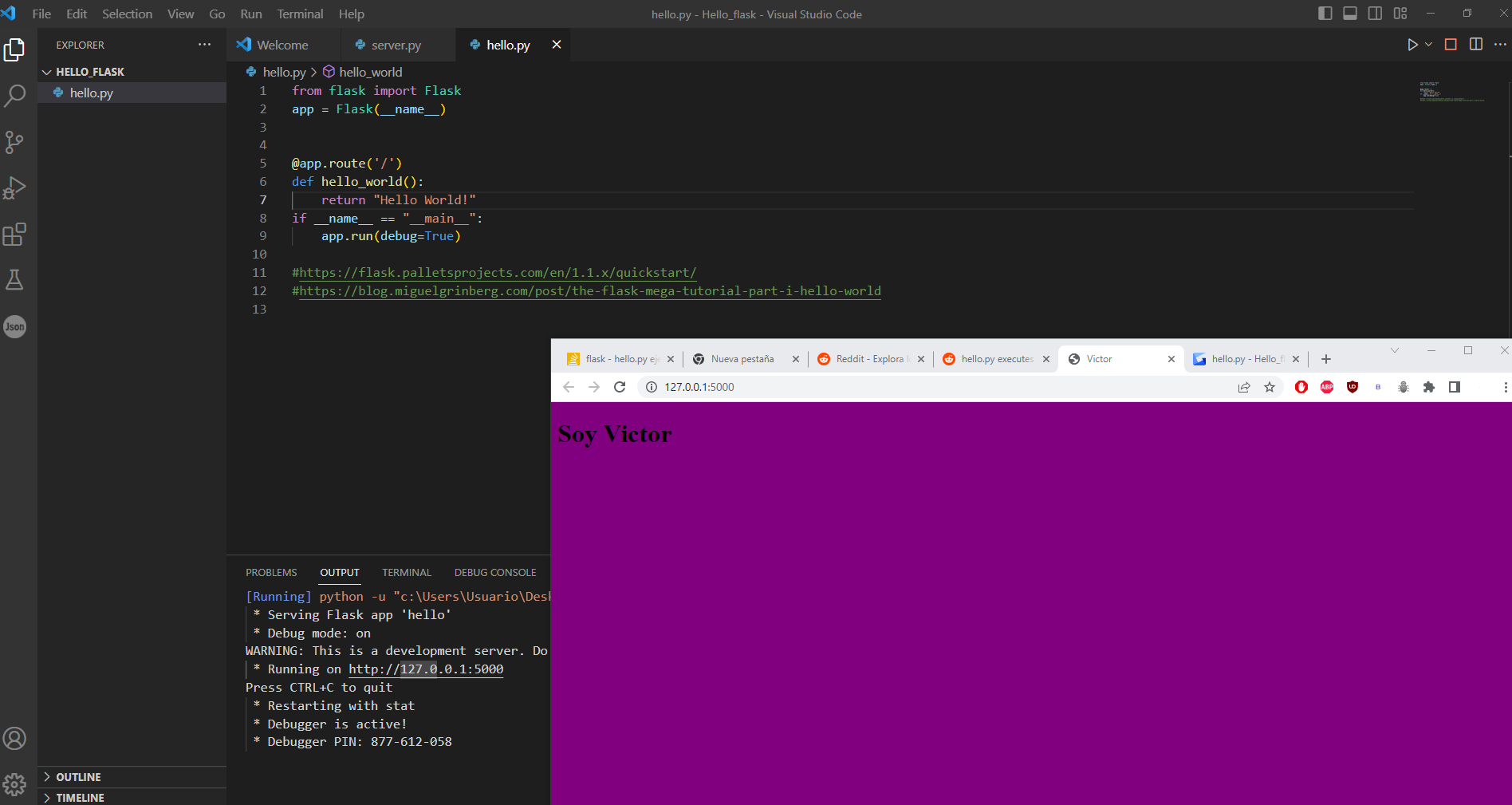Share this page from the address bar
The height and width of the screenshot is (805, 1512).
click(1244, 387)
